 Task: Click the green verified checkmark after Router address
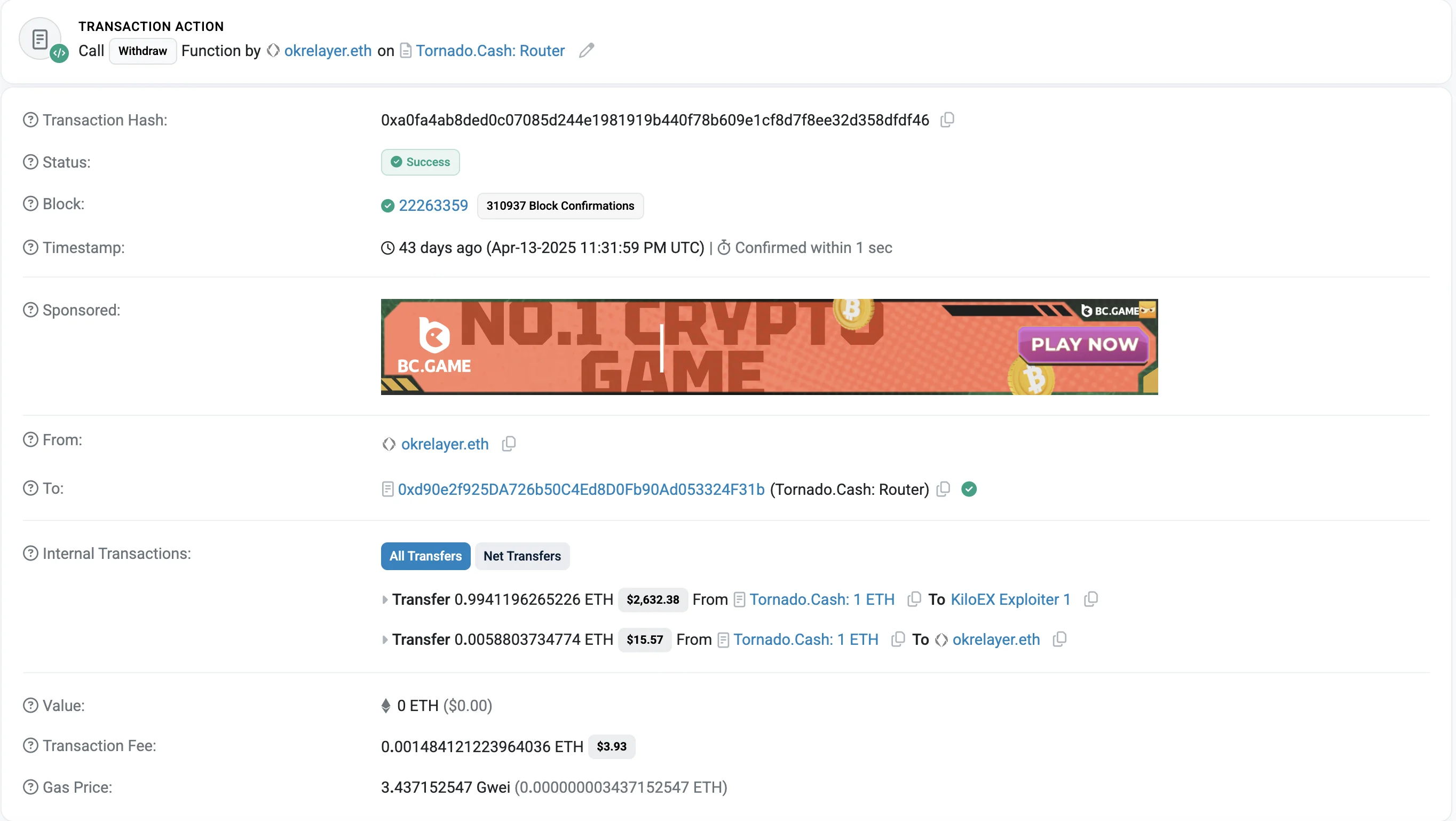tap(969, 489)
